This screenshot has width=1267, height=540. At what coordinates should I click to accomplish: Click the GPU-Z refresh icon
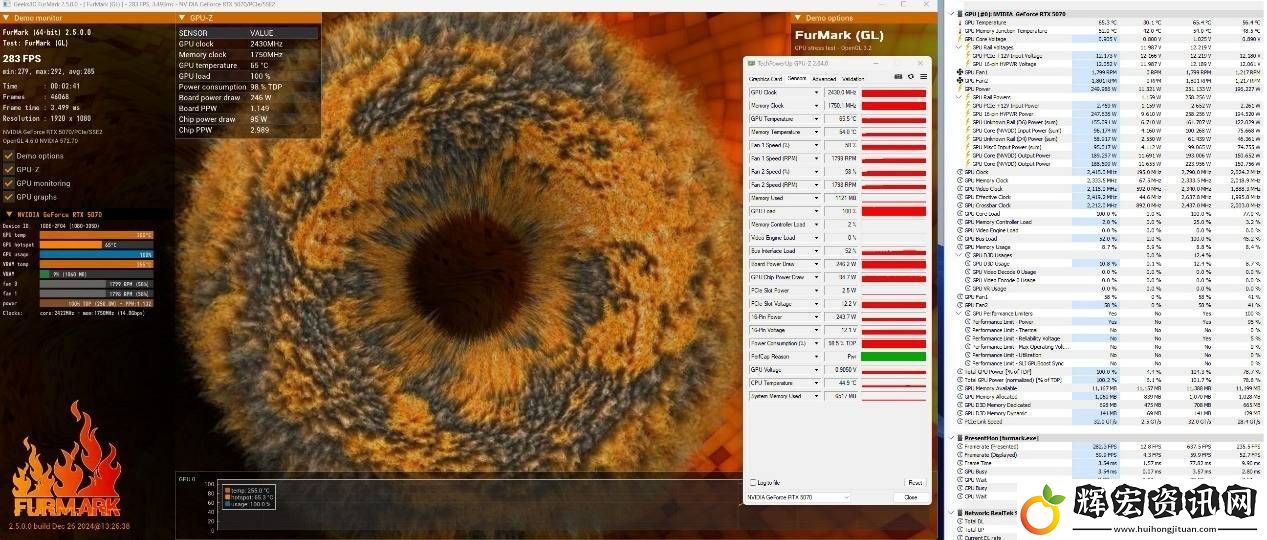[909, 77]
